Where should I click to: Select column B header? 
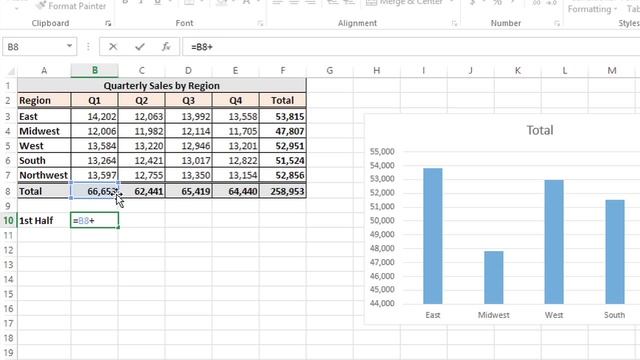point(95,71)
